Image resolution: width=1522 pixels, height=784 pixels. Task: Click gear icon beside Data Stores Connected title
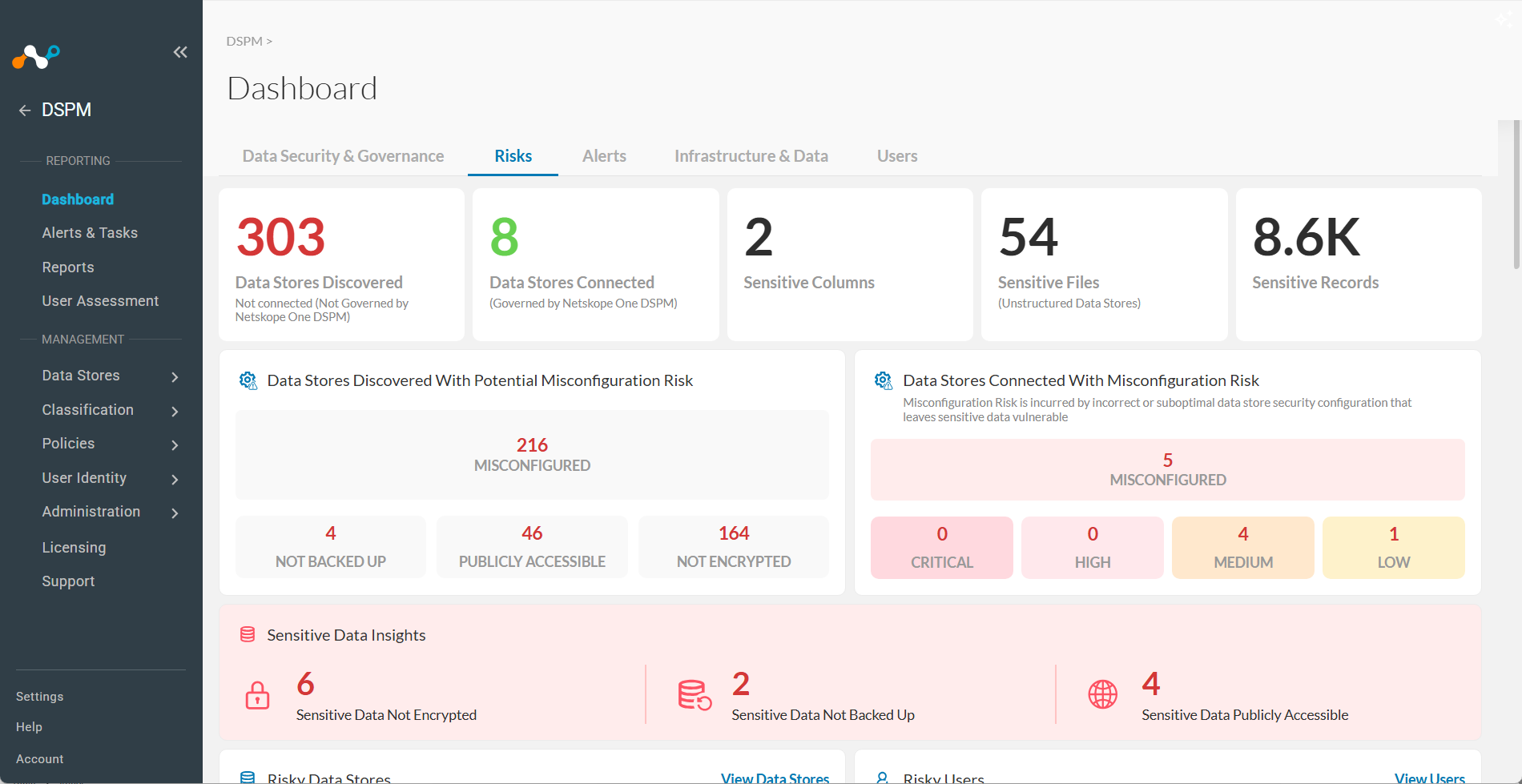coord(884,380)
